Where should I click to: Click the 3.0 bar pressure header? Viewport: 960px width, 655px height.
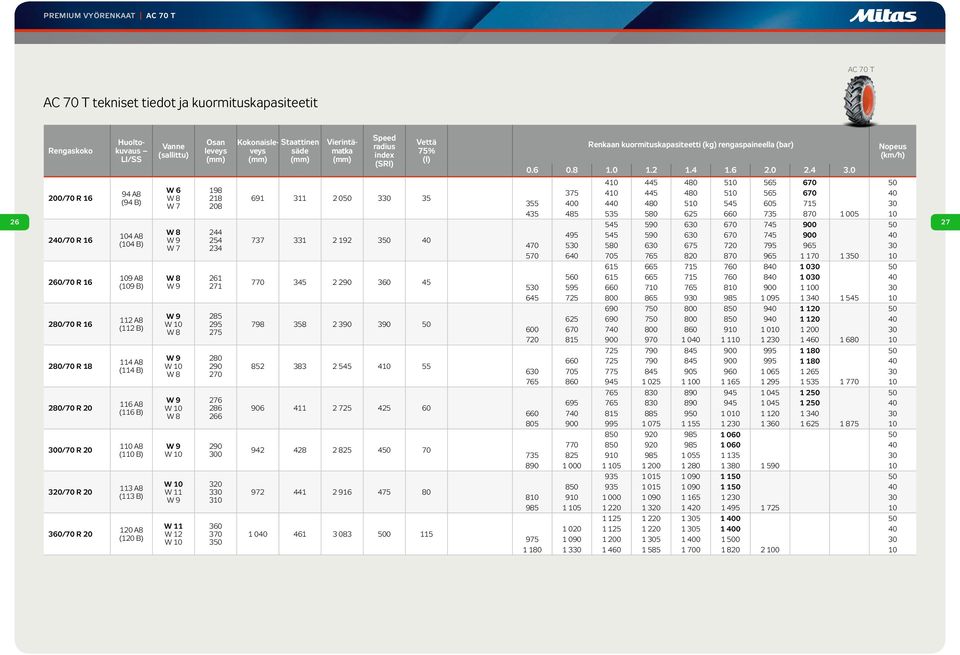[849, 170]
